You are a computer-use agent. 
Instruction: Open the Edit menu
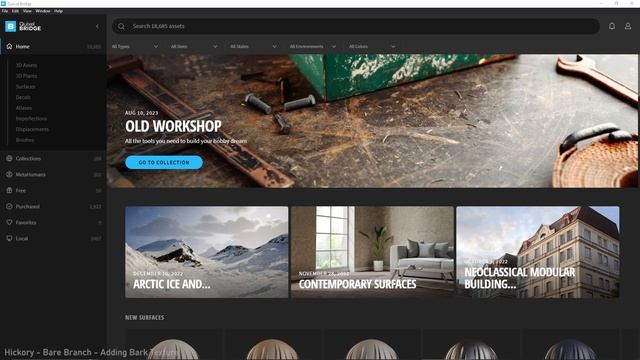click(16, 11)
